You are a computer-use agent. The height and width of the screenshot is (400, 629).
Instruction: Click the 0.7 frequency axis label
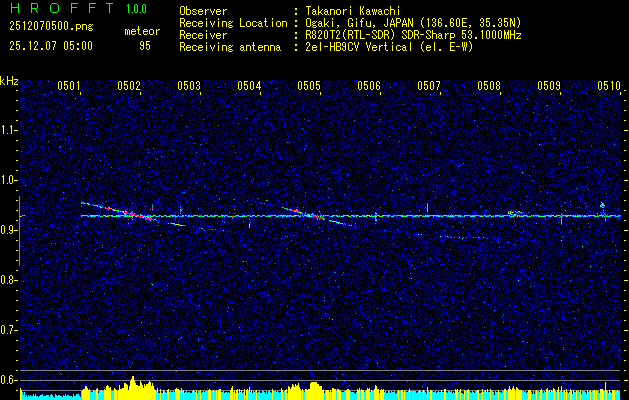click(x=9, y=329)
